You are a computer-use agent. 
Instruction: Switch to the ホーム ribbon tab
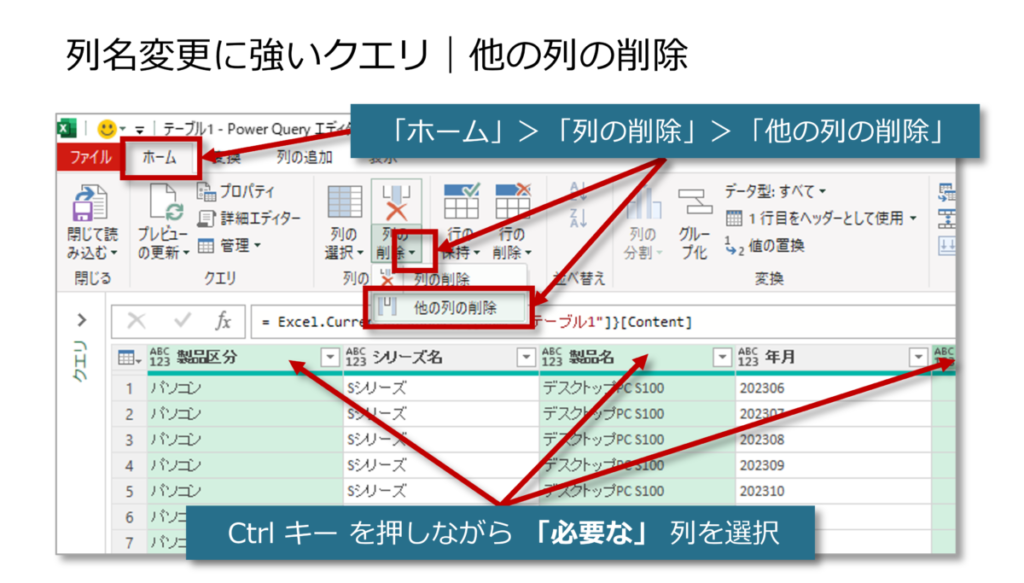[x=159, y=158]
